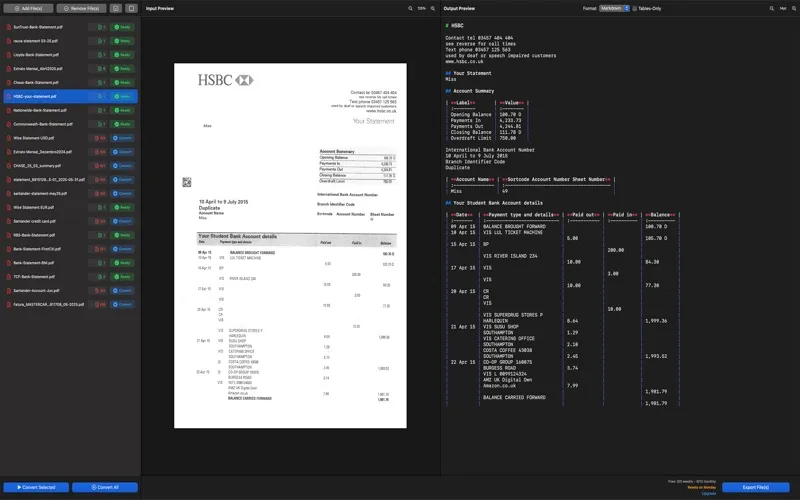Click Convert button for Bank-Statement-FirstCiti.pdf
Image resolution: width=800 pixels, height=500 pixels.
click(122, 249)
